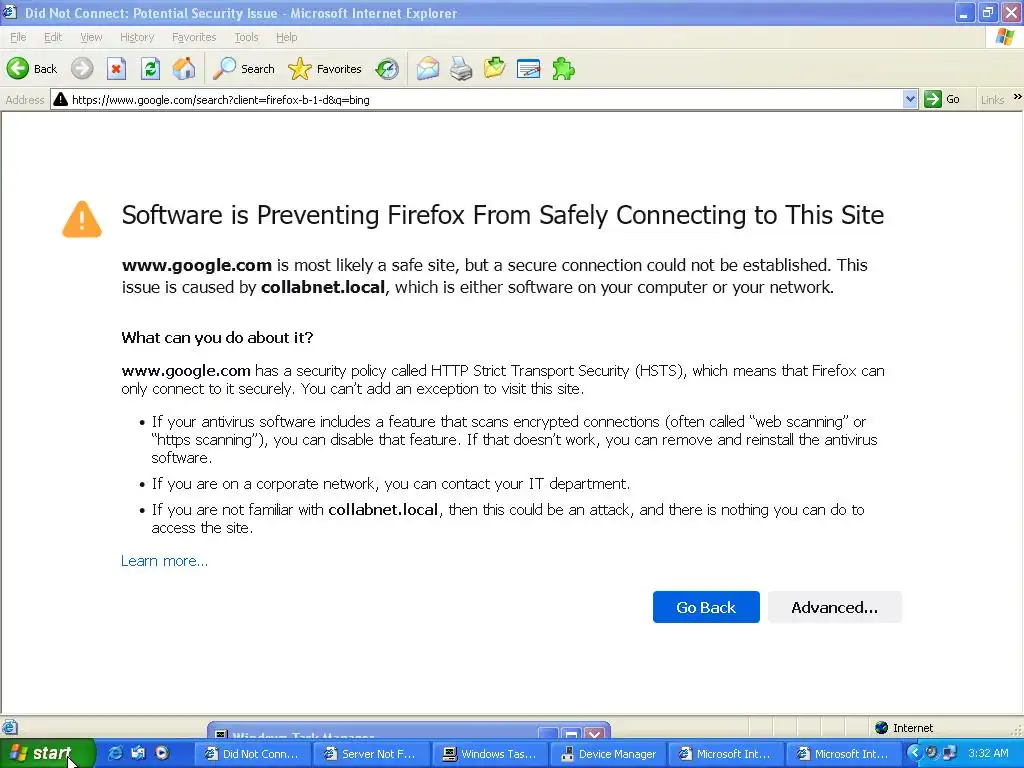Launch Internet Explorer from quick launch

point(115,753)
